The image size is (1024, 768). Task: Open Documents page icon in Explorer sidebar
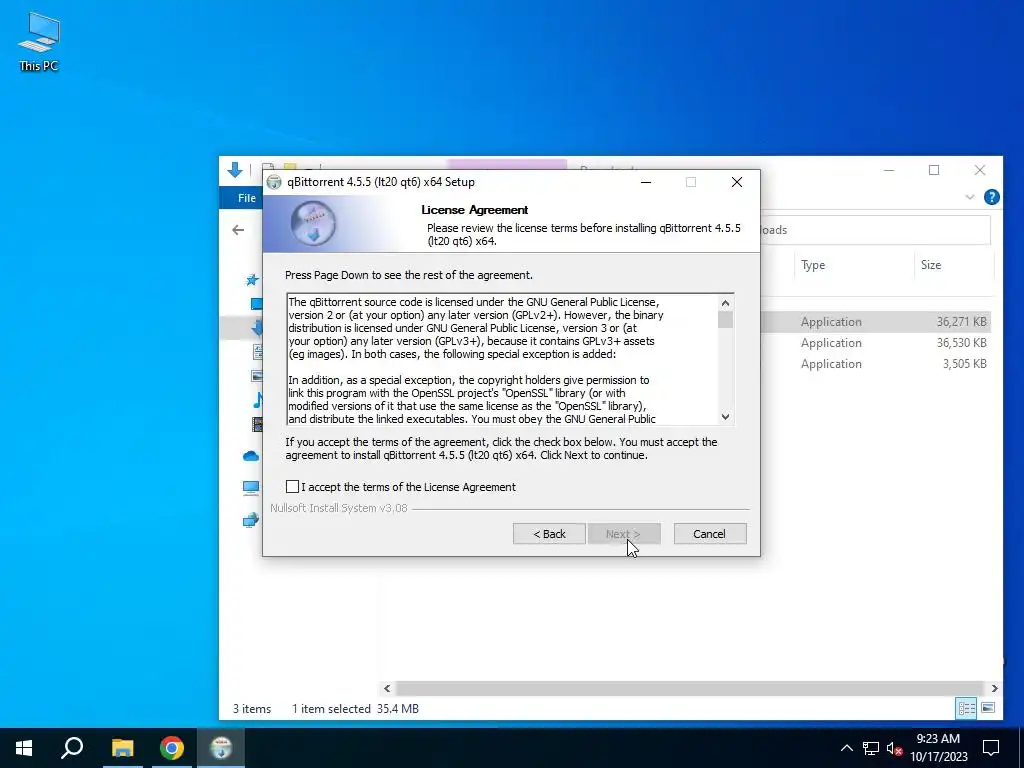pyautogui.click(x=257, y=352)
